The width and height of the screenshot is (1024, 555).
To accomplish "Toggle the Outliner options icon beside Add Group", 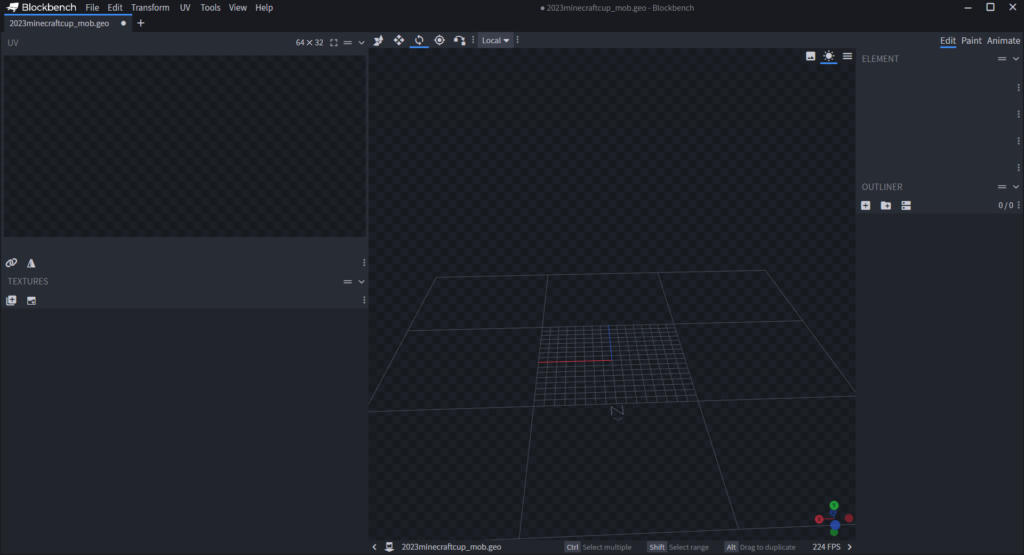I will tap(906, 205).
